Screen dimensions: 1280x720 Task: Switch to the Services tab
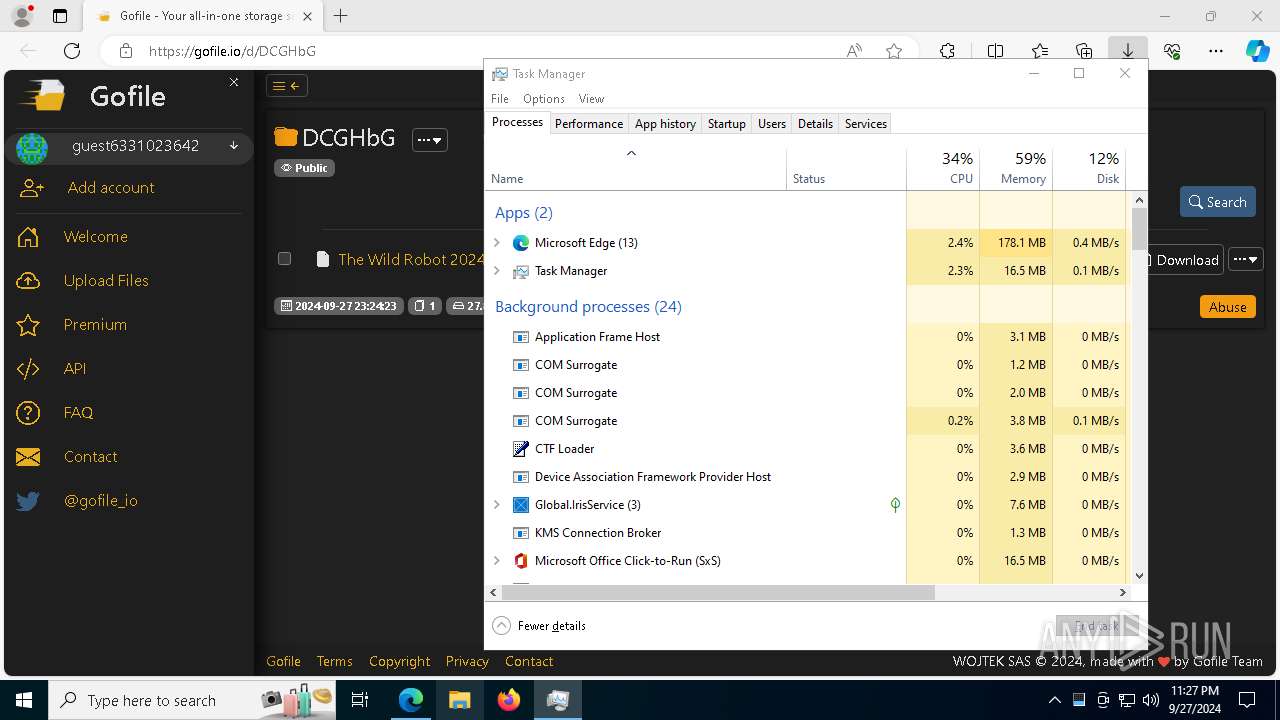866,124
